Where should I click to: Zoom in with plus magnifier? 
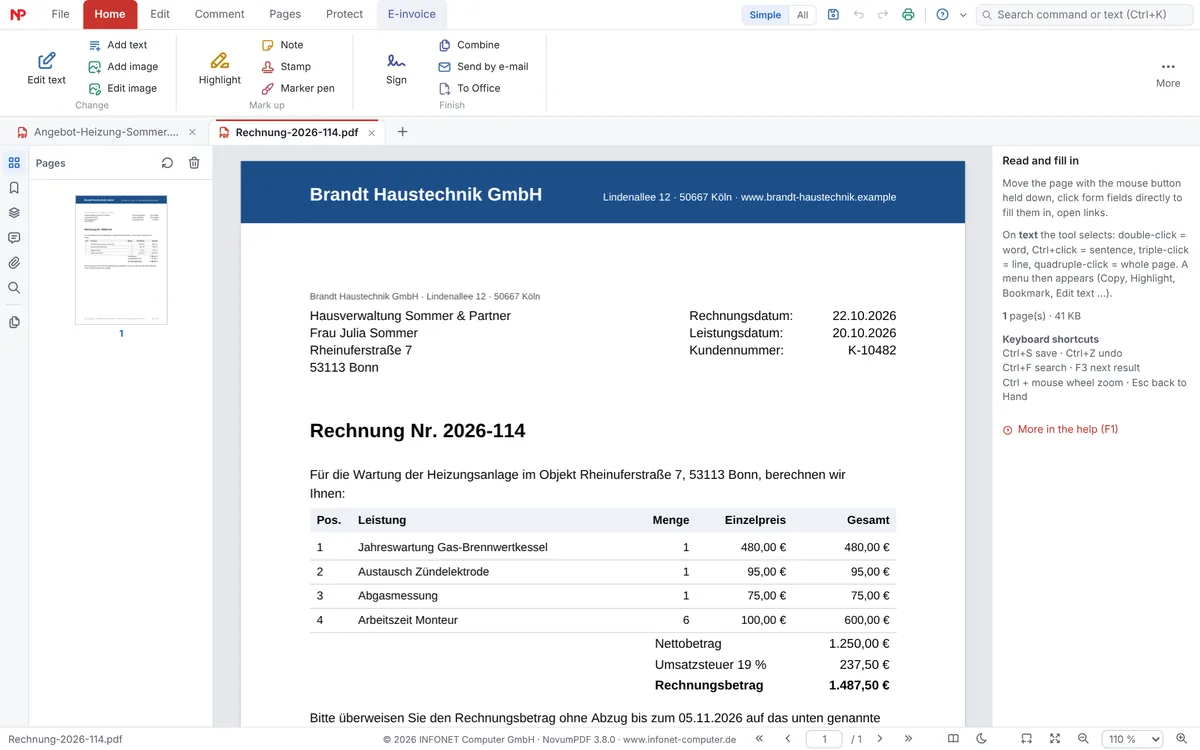(x=1181, y=739)
